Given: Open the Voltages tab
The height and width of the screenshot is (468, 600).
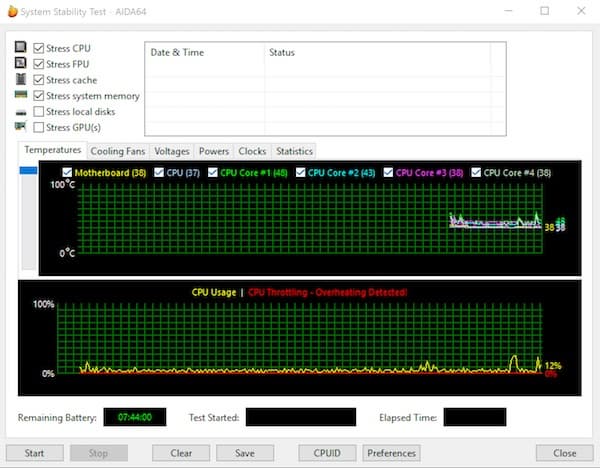Looking at the screenshot, I should click(x=172, y=151).
